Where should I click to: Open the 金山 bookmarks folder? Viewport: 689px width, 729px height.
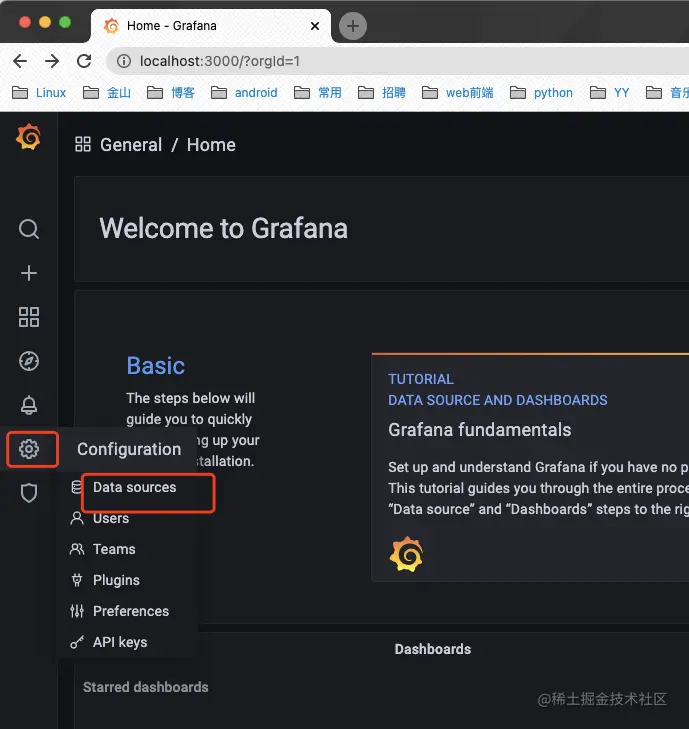107,93
